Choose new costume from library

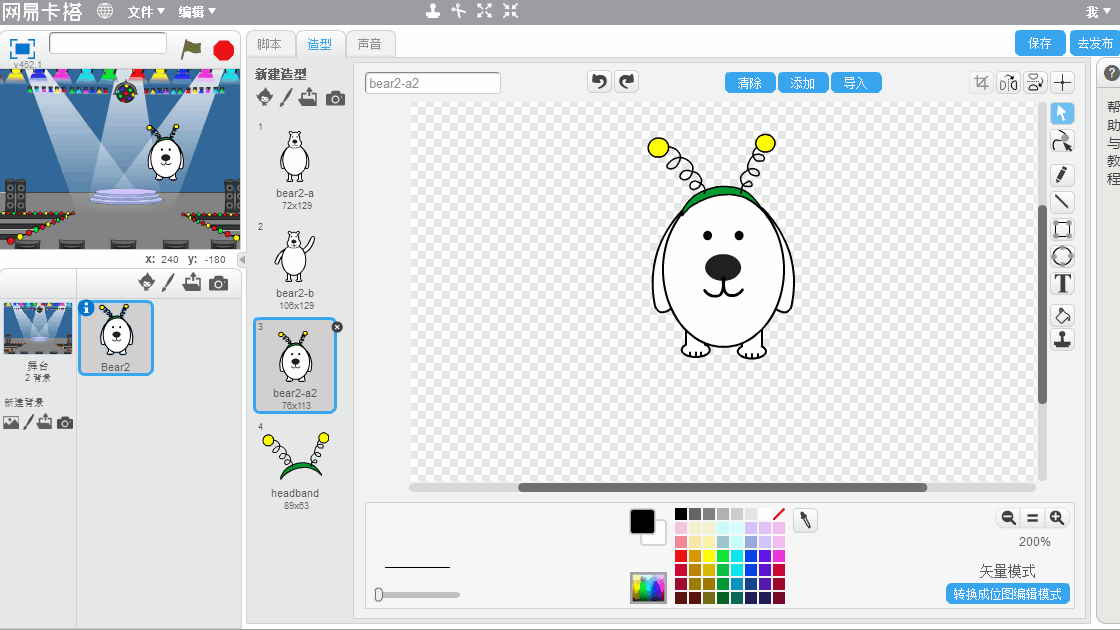[x=264, y=97]
